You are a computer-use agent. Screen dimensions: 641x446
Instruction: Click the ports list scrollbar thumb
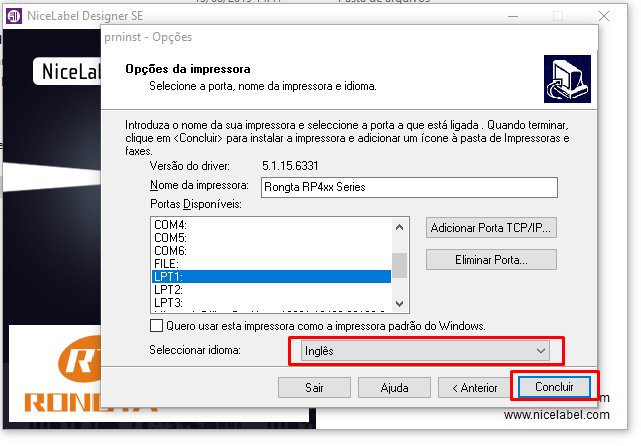[399, 265]
